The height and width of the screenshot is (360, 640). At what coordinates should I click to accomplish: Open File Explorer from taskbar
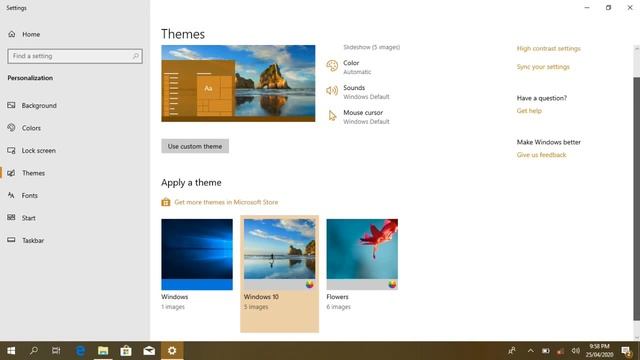click(x=103, y=351)
